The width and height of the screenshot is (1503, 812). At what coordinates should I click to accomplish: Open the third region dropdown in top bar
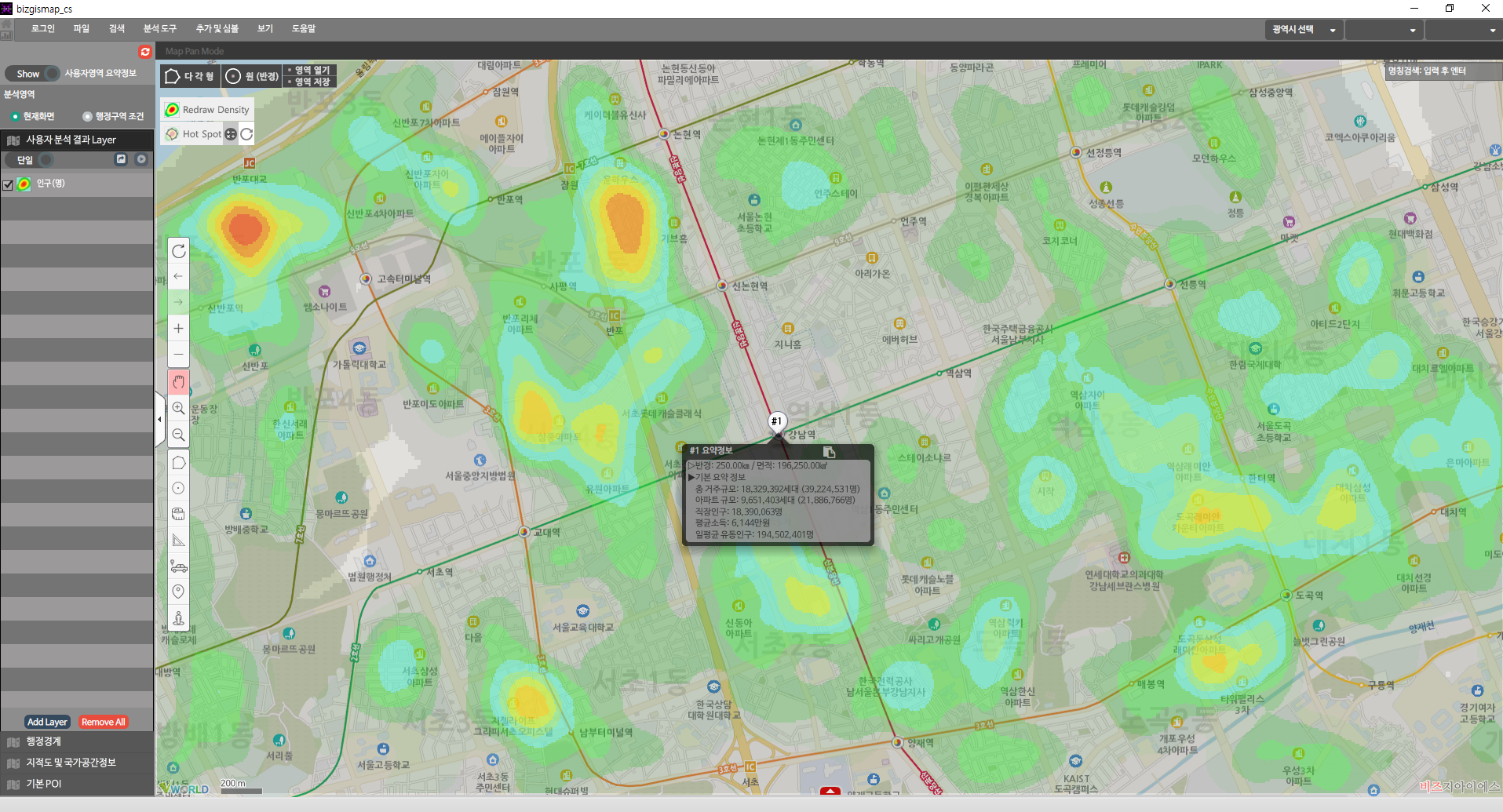tap(1464, 30)
